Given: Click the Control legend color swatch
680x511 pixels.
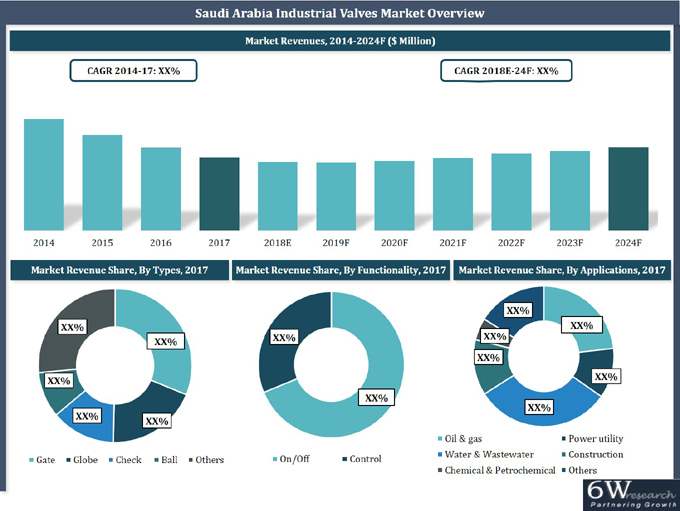Looking at the screenshot, I should pyautogui.click(x=345, y=459).
